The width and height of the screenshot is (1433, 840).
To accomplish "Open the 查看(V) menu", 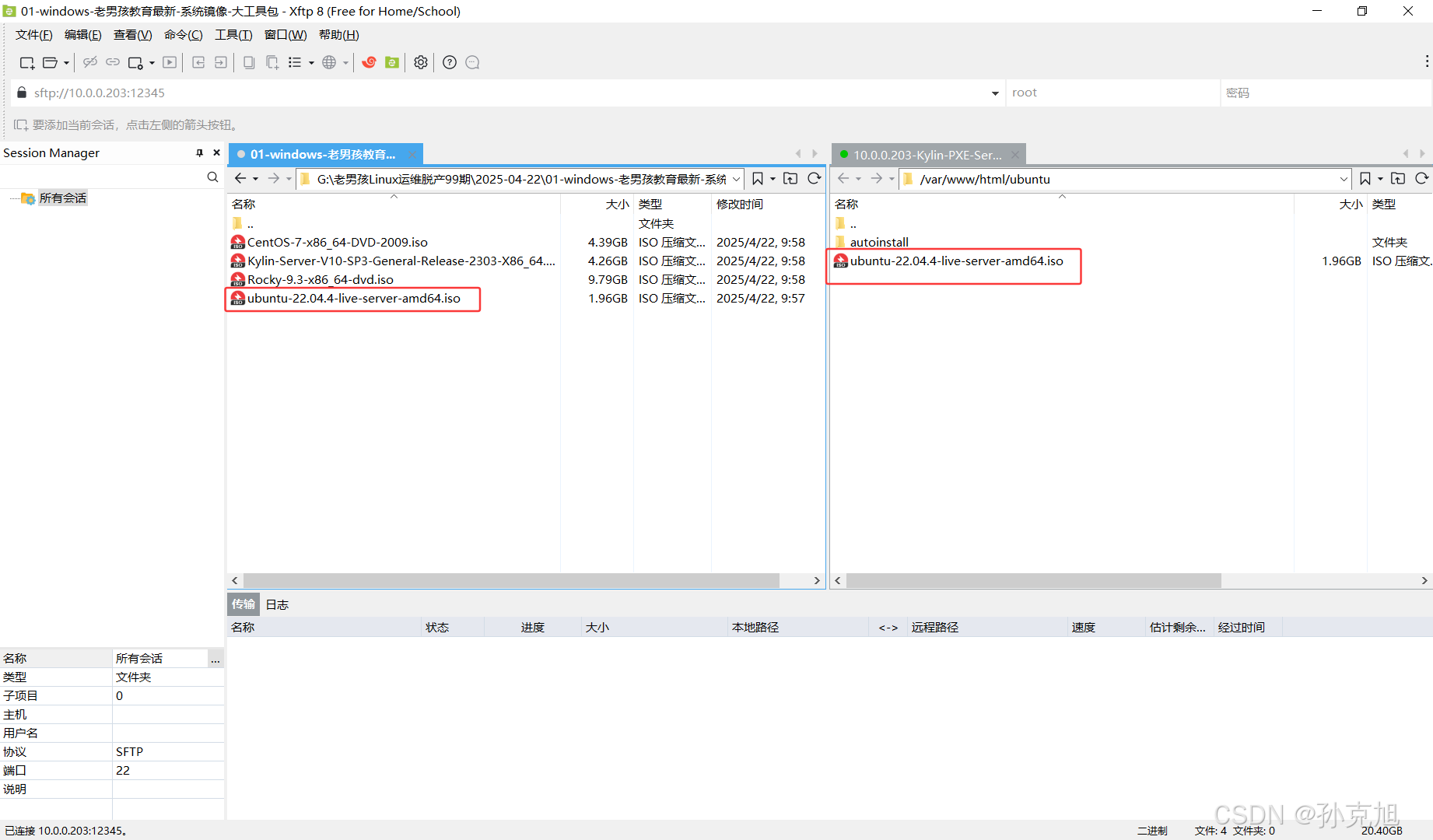I will pos(133,35).
